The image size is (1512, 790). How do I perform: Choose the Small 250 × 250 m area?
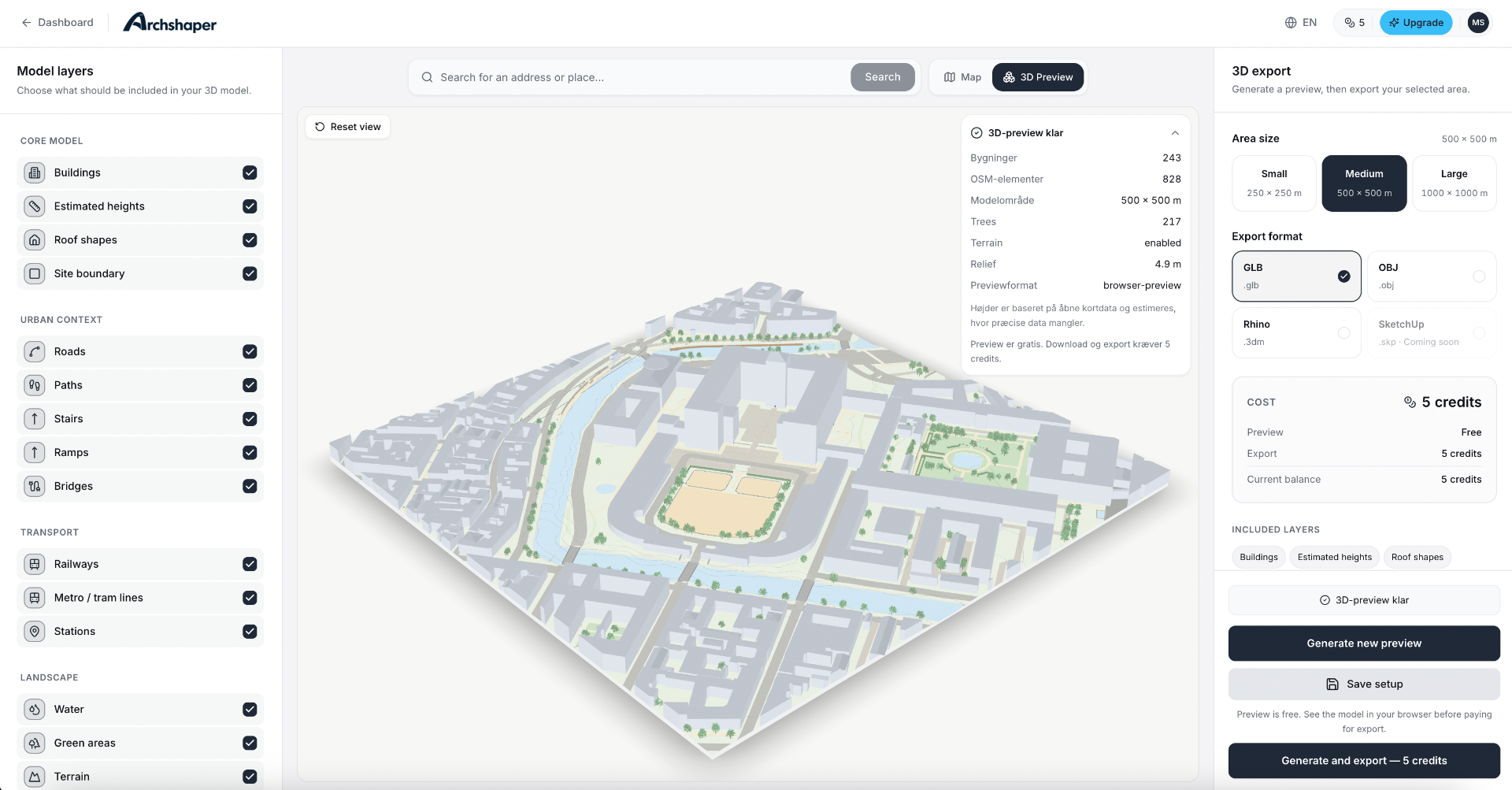coord(1274,184)
